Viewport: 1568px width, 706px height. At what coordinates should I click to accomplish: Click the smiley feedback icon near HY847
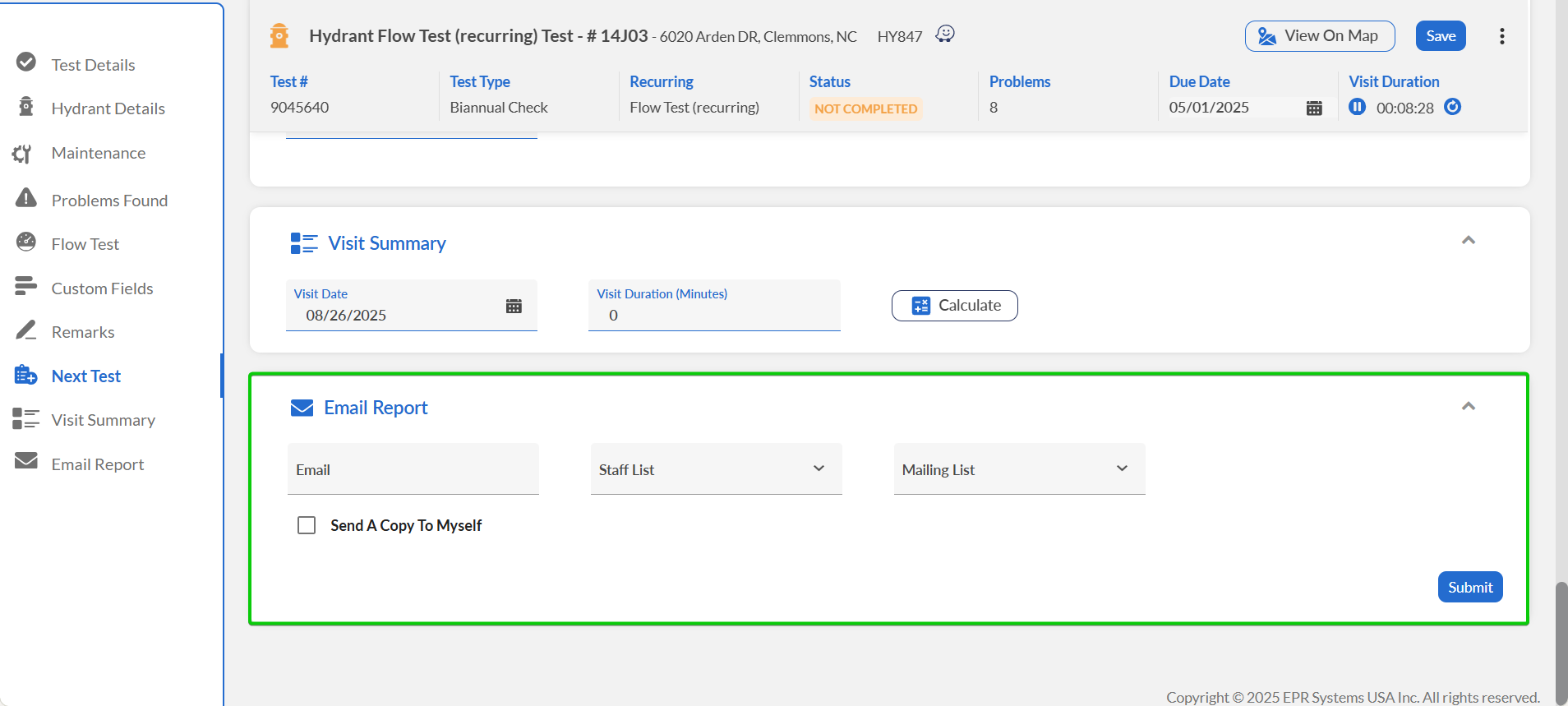point(945,34)
